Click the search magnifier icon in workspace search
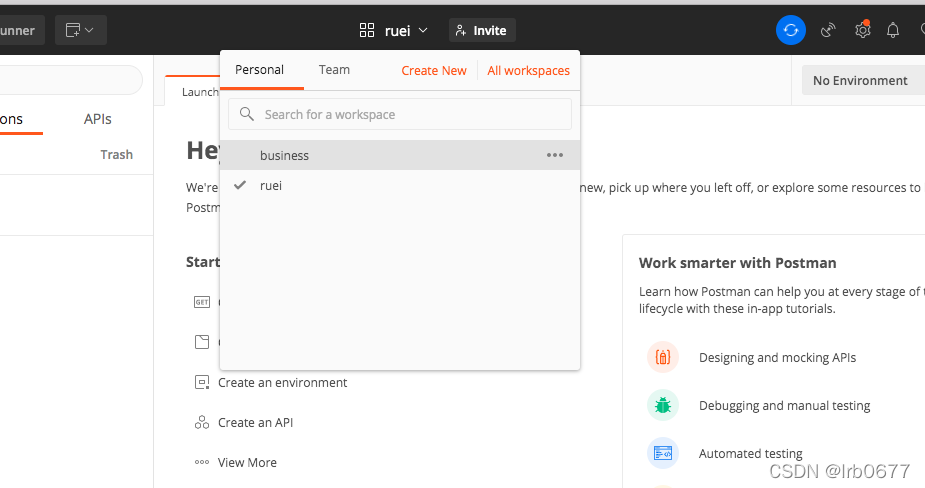The height and width of the screenshot is (488, 925). tap(247, 114)
